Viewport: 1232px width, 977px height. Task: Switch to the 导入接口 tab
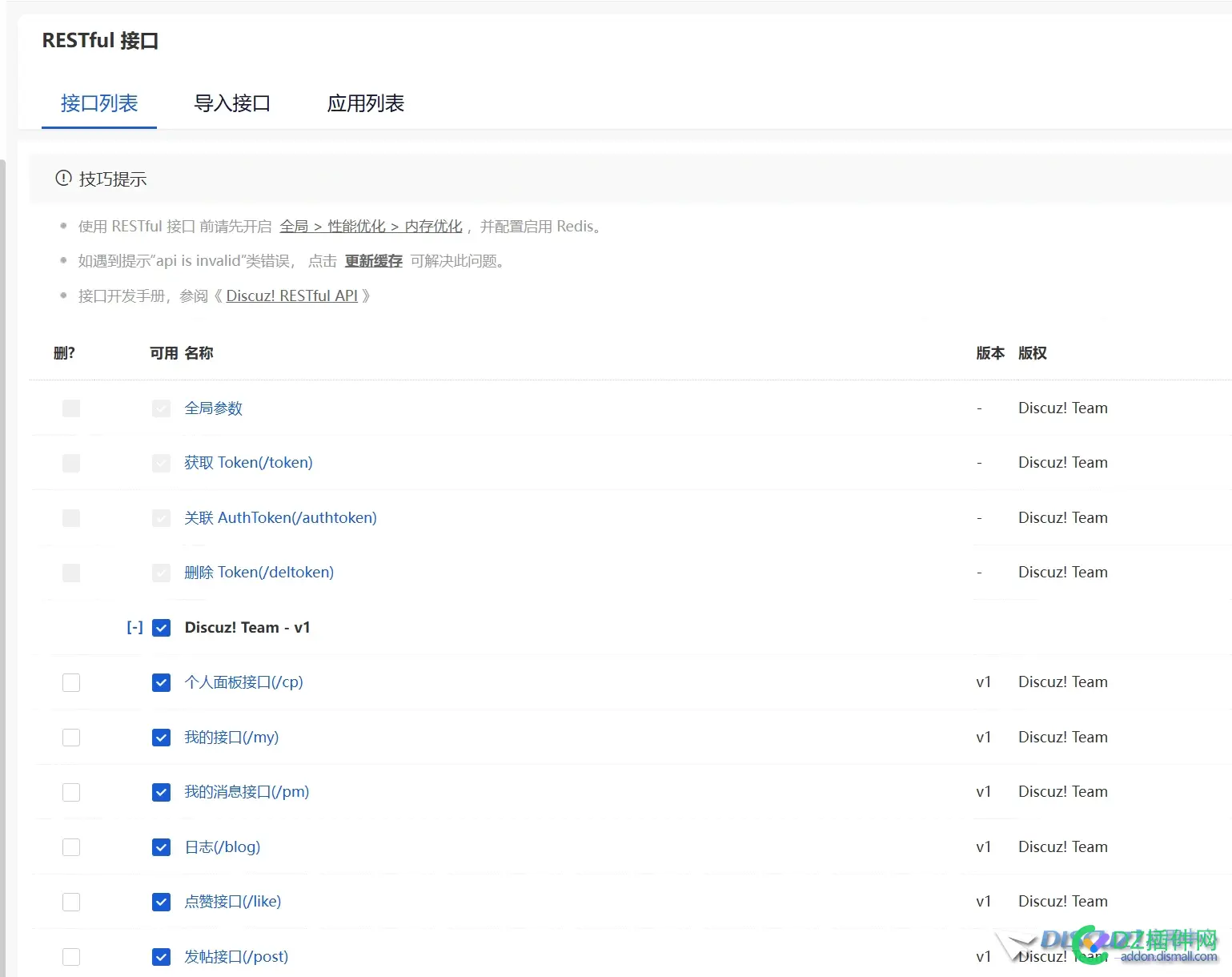click(234, 103)
